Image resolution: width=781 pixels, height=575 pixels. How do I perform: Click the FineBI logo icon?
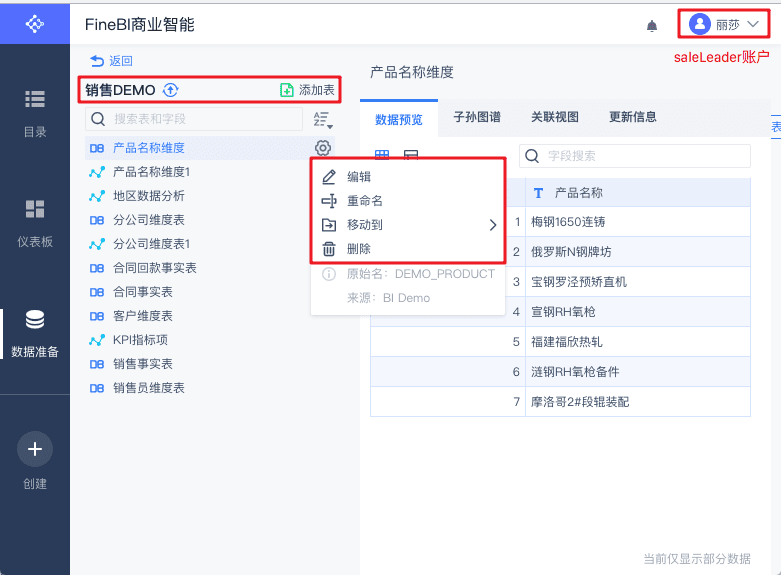pyautogui.click(x=34, y=23)
